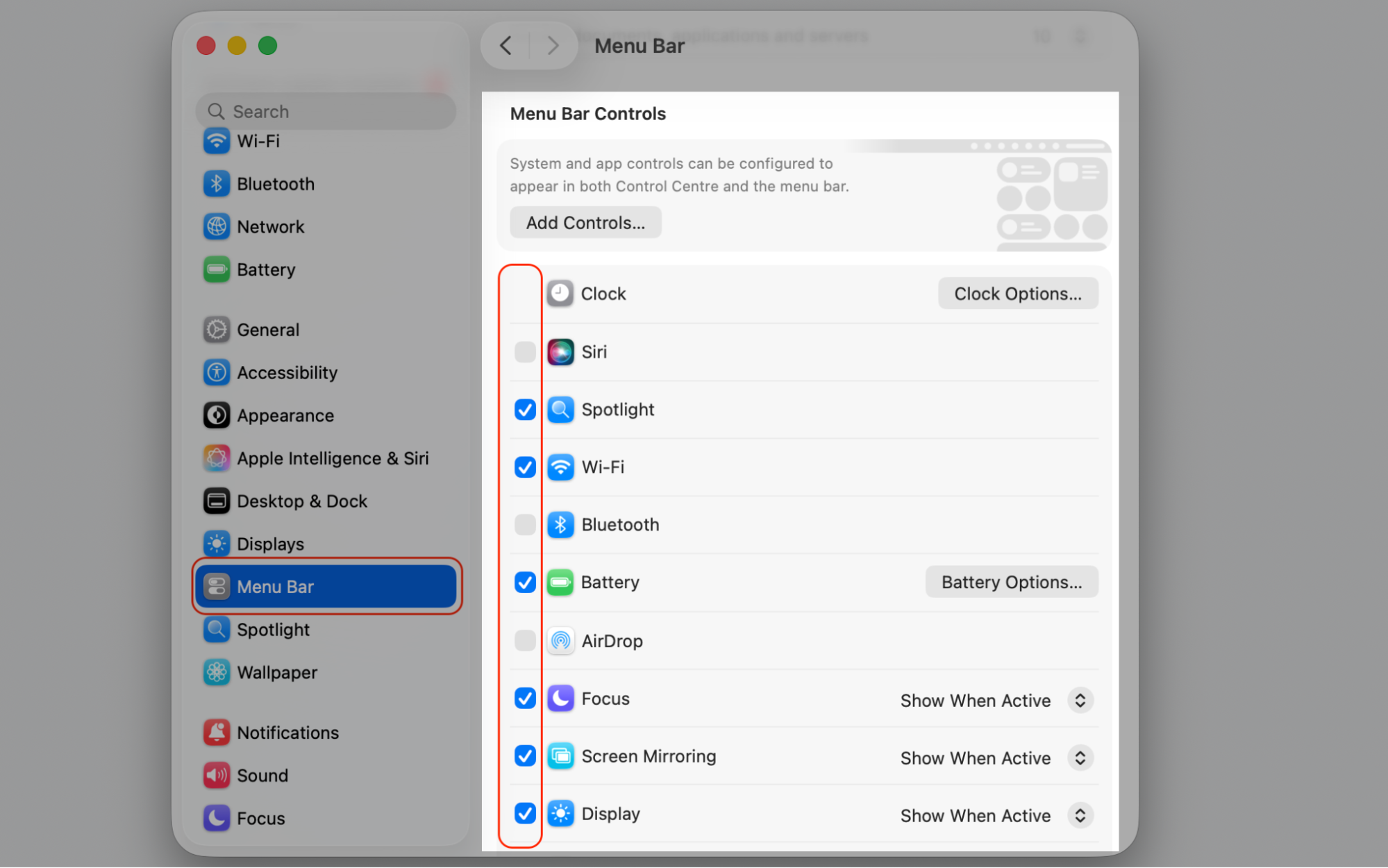Image resolution: width=1388 pixels, height=868 pixels.
Task: Uncheck the Wi-Fi checkbox
Action: [525, 467]
